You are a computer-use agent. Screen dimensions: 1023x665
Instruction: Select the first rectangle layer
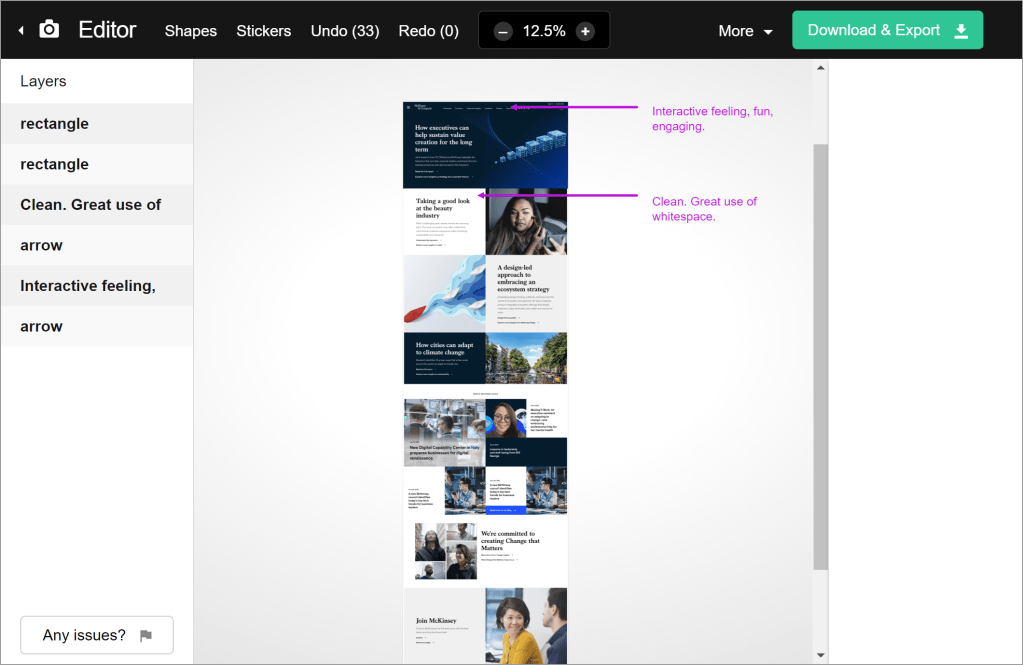click(x=96, y=124)
